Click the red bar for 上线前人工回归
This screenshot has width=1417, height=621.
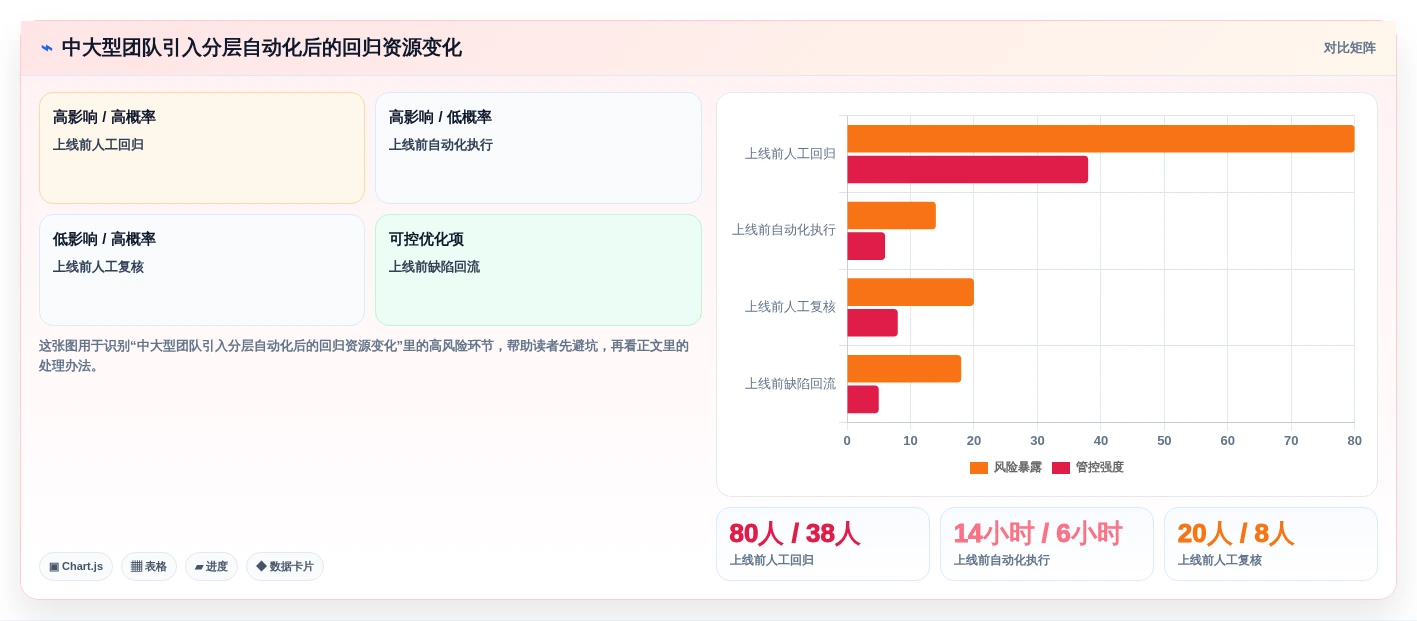tap(967, 170)
